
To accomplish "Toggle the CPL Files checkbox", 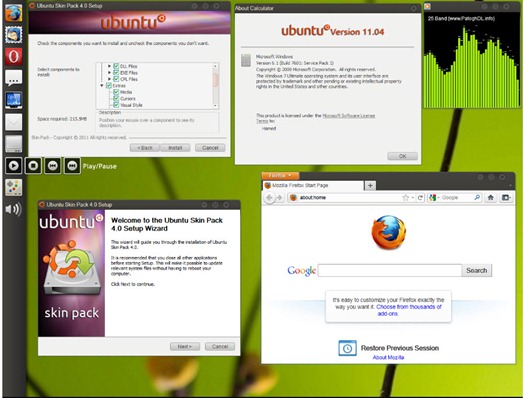I will pyautogui.click(x=116, y=79).
